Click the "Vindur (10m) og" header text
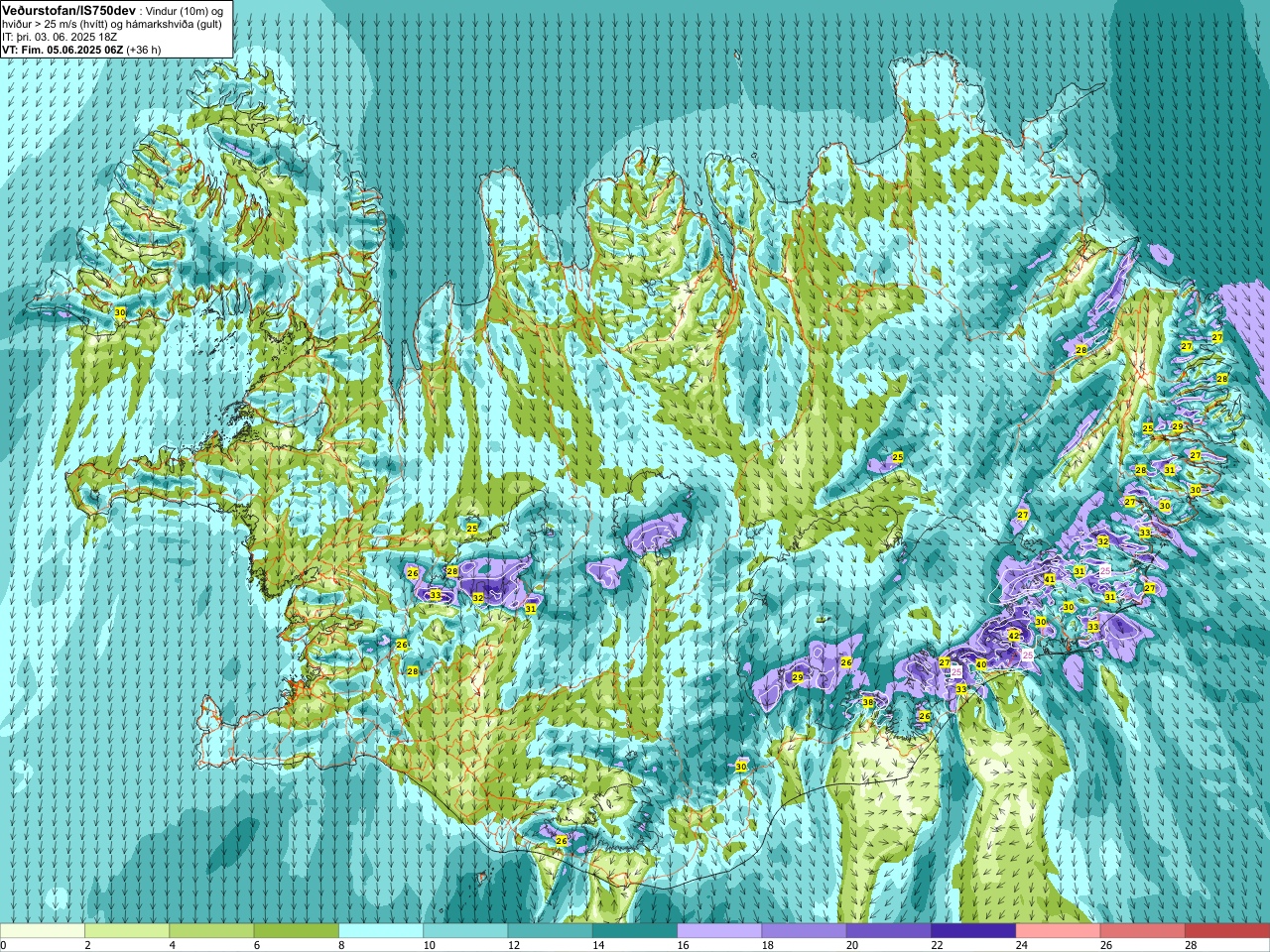Image resolution: width=1270 pixels, height=952 pixels. [x=183, y=11]
